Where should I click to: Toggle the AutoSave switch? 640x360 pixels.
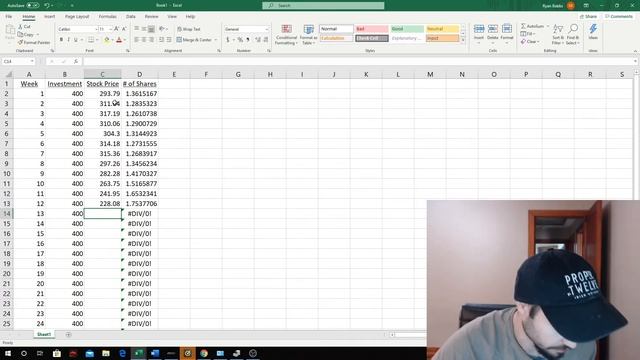click(33, 5)
